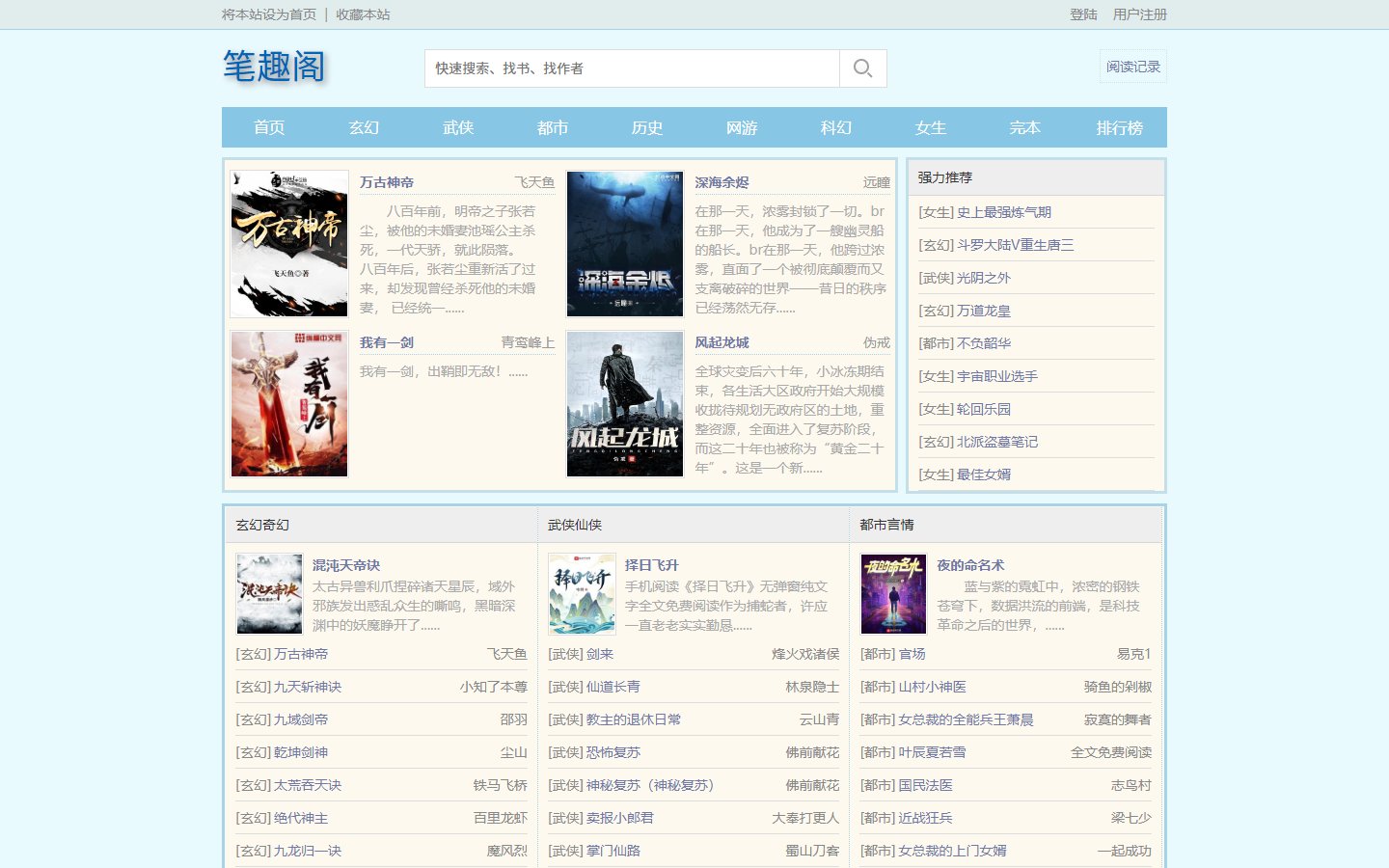This screenshot has width=1389, height=868.
Task: Open 近战狂兵 list entry
Action: click(926, 818)
